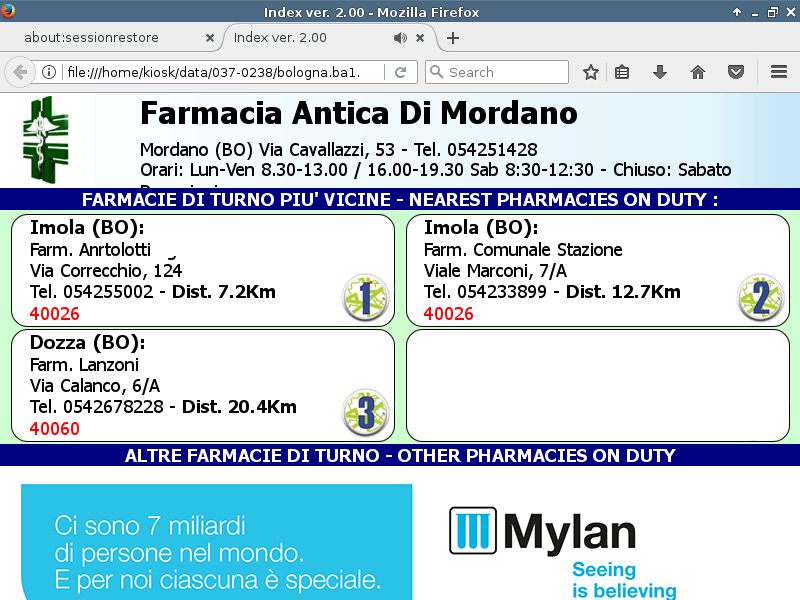Image resolution: width=800 pixels, height=600 pixels.
Task: Switch to the about:sessionrestore tab
Action: pos(105,38)
